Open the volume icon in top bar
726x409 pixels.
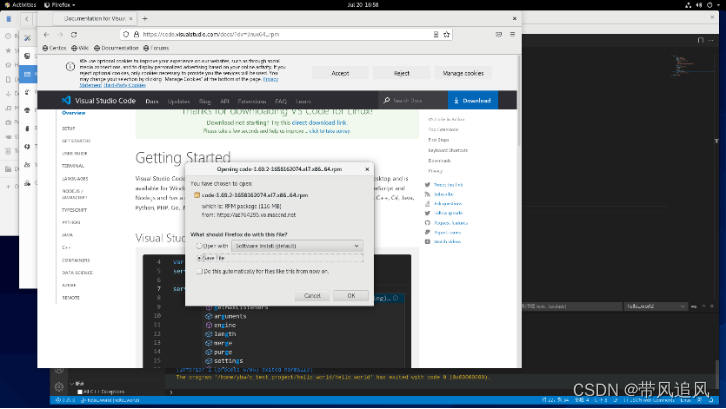(699, 5)
